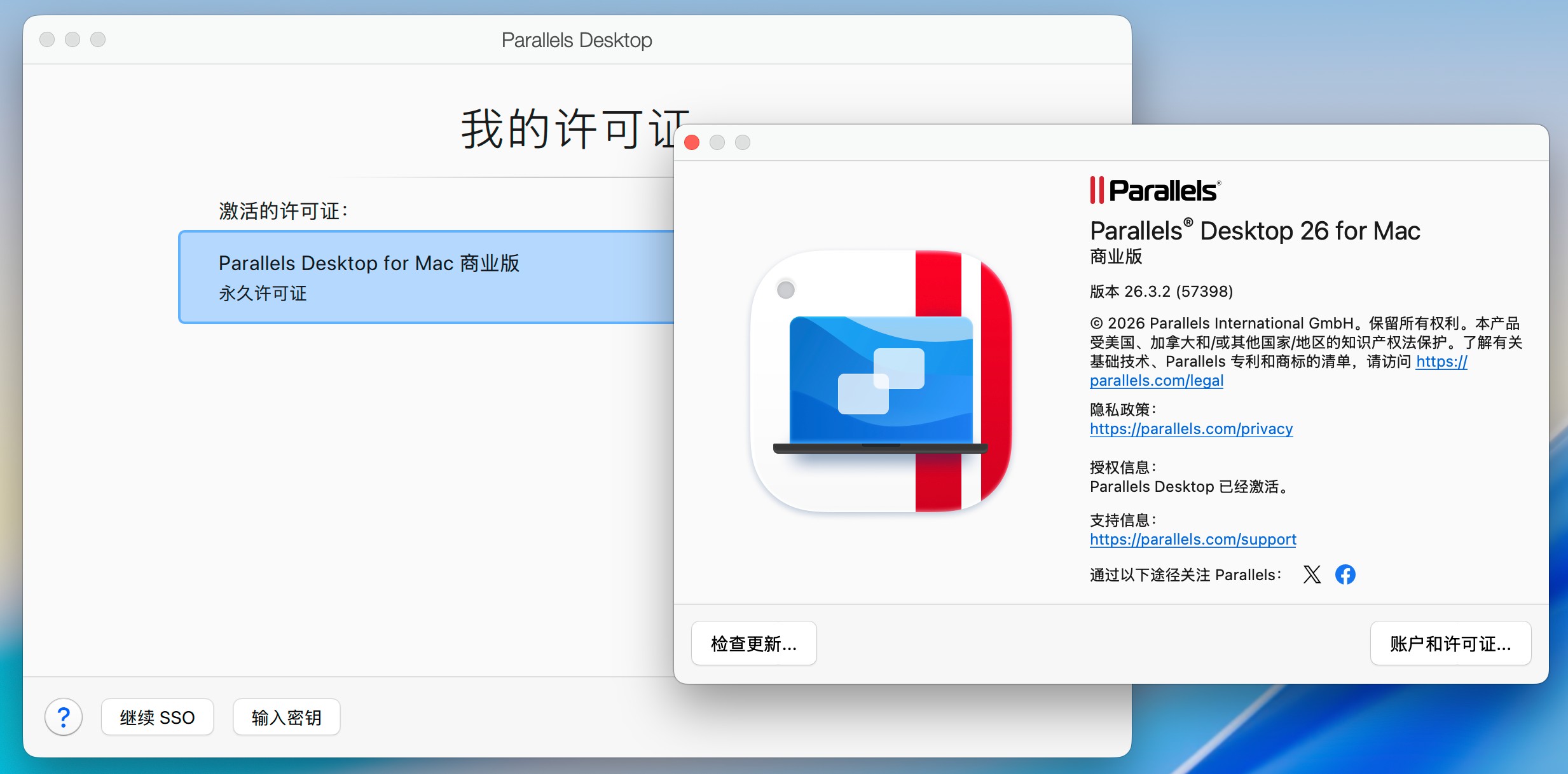Viewport: 1568px width, 774px height.
Task: Click the Parallels logo in About window
Action: click(x=1155, y=190)
